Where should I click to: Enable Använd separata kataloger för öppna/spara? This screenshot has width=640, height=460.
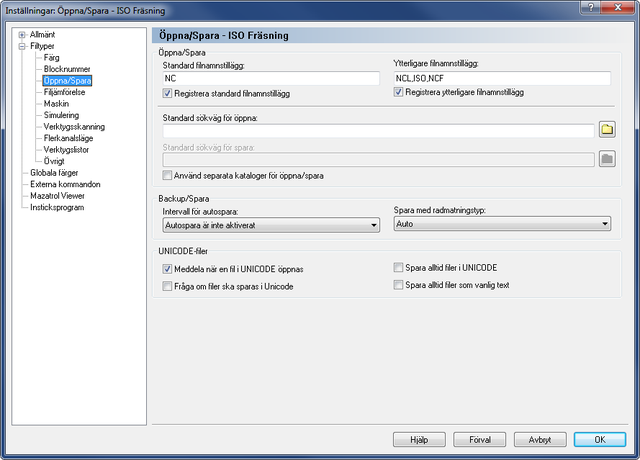[167, 176]
